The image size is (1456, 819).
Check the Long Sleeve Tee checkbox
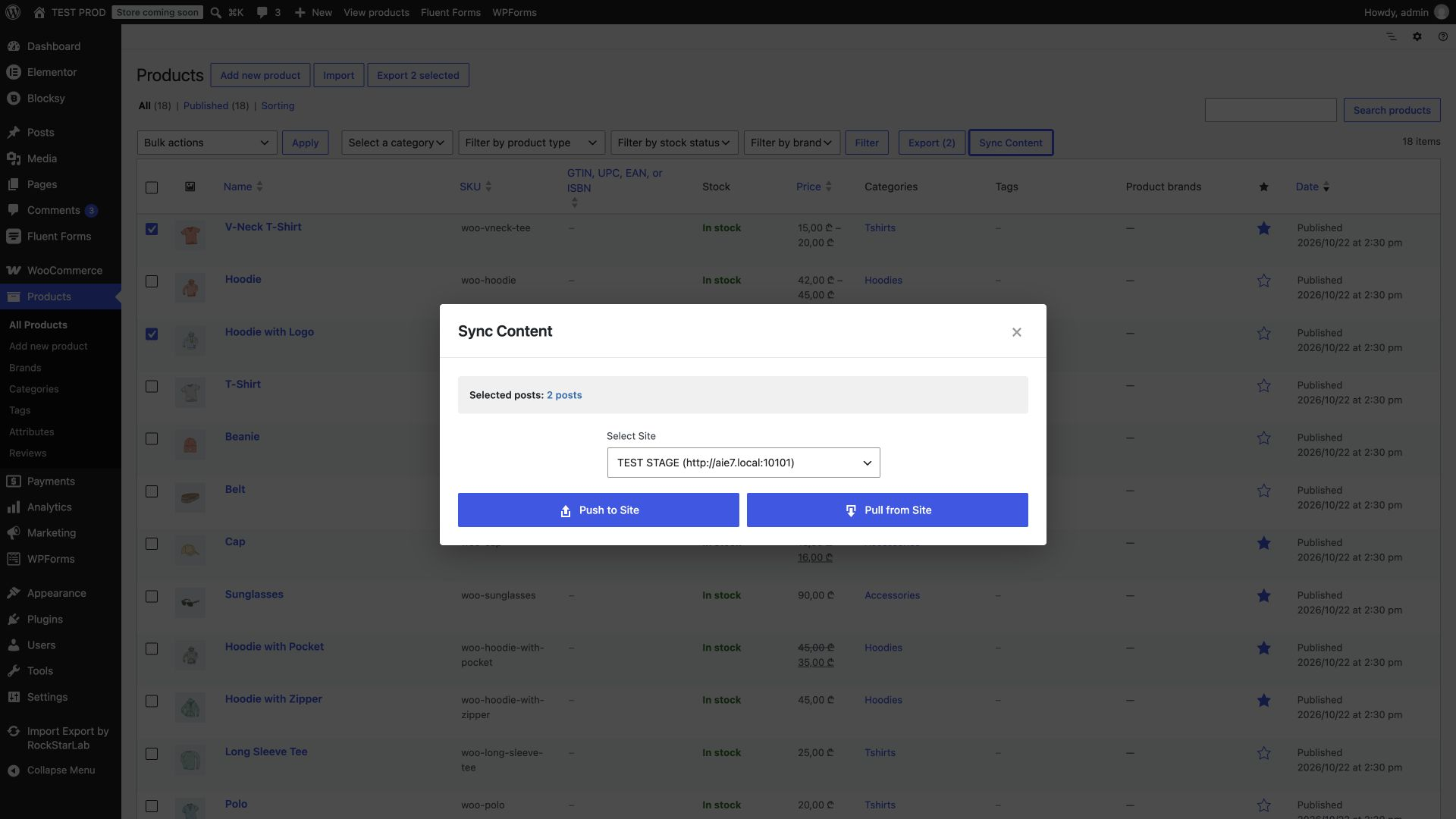click(152, 754)
